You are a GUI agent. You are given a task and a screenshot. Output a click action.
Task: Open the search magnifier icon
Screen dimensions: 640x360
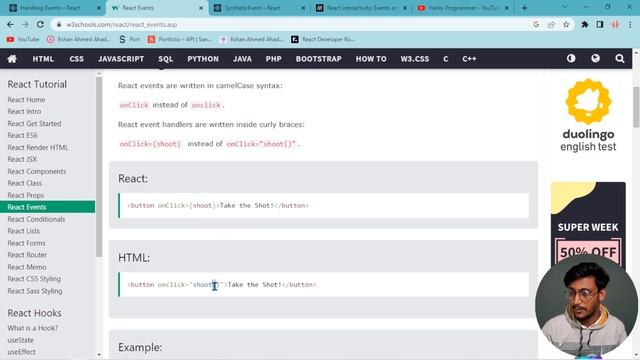pos(620,58)
